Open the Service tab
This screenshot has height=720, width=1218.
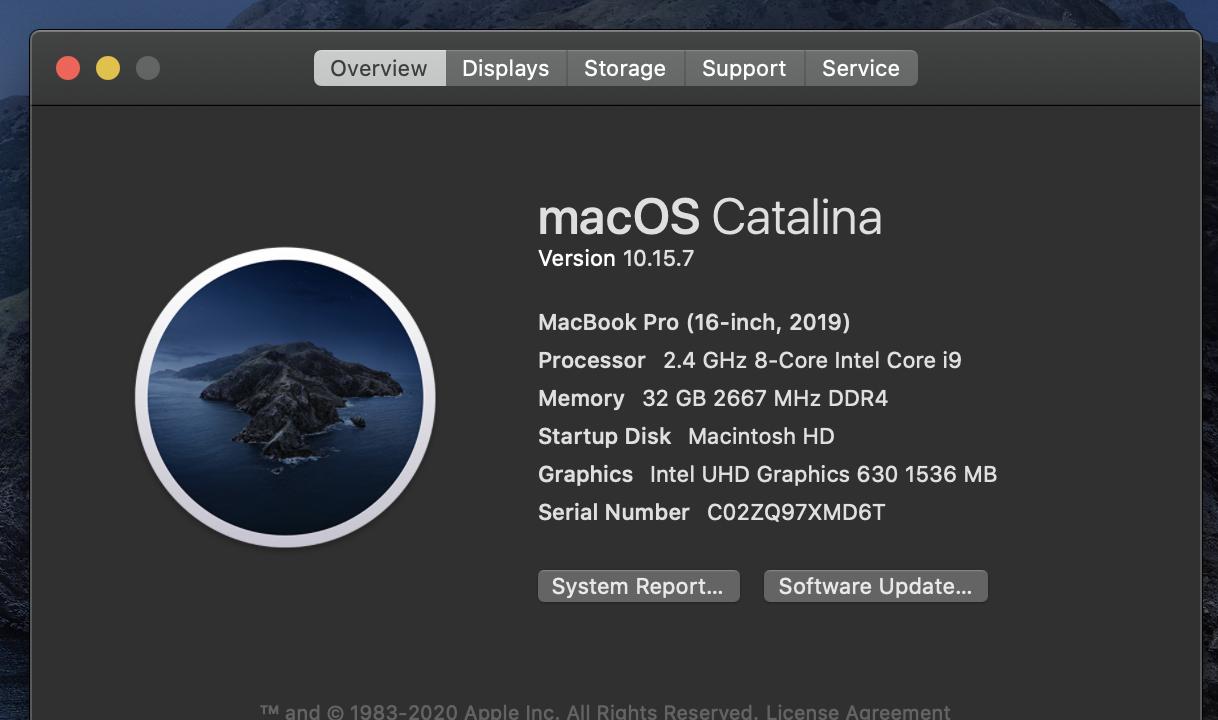(860, 68)
